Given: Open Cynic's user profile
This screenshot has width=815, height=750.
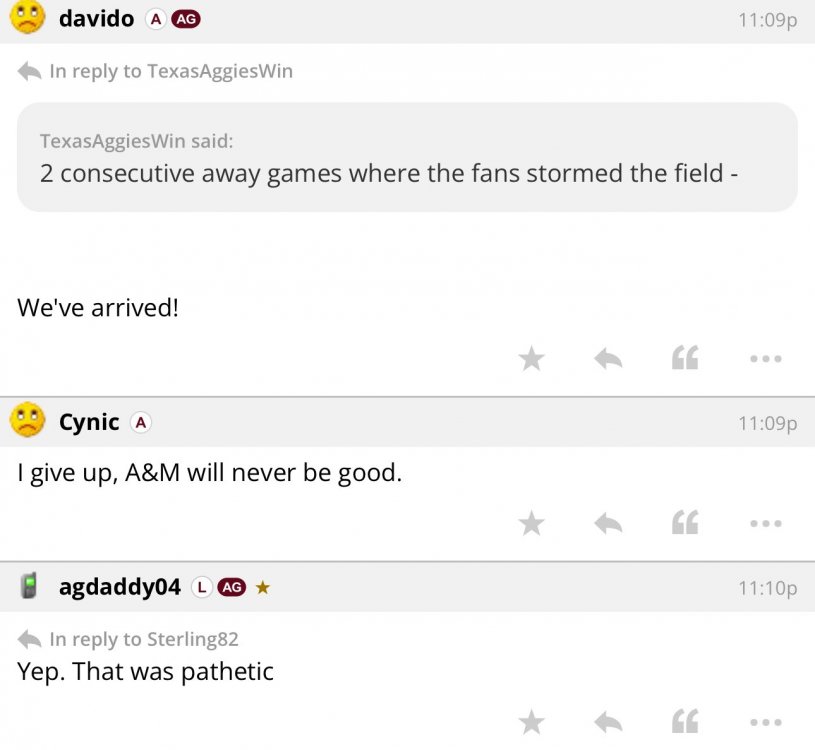Looking at the screenshot, I should [89, 422].
